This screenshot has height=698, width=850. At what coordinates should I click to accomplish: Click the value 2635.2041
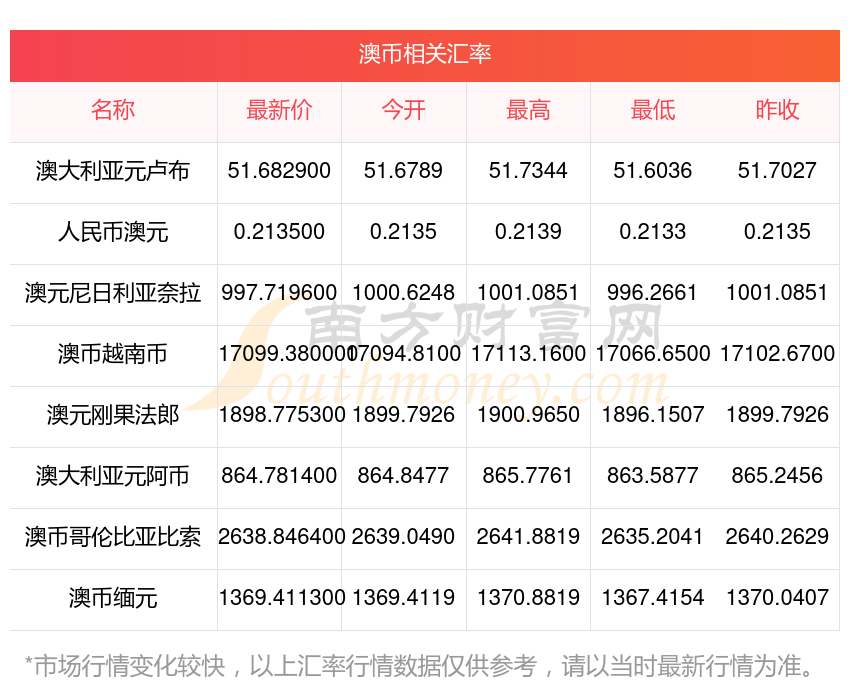pos(653,537)
